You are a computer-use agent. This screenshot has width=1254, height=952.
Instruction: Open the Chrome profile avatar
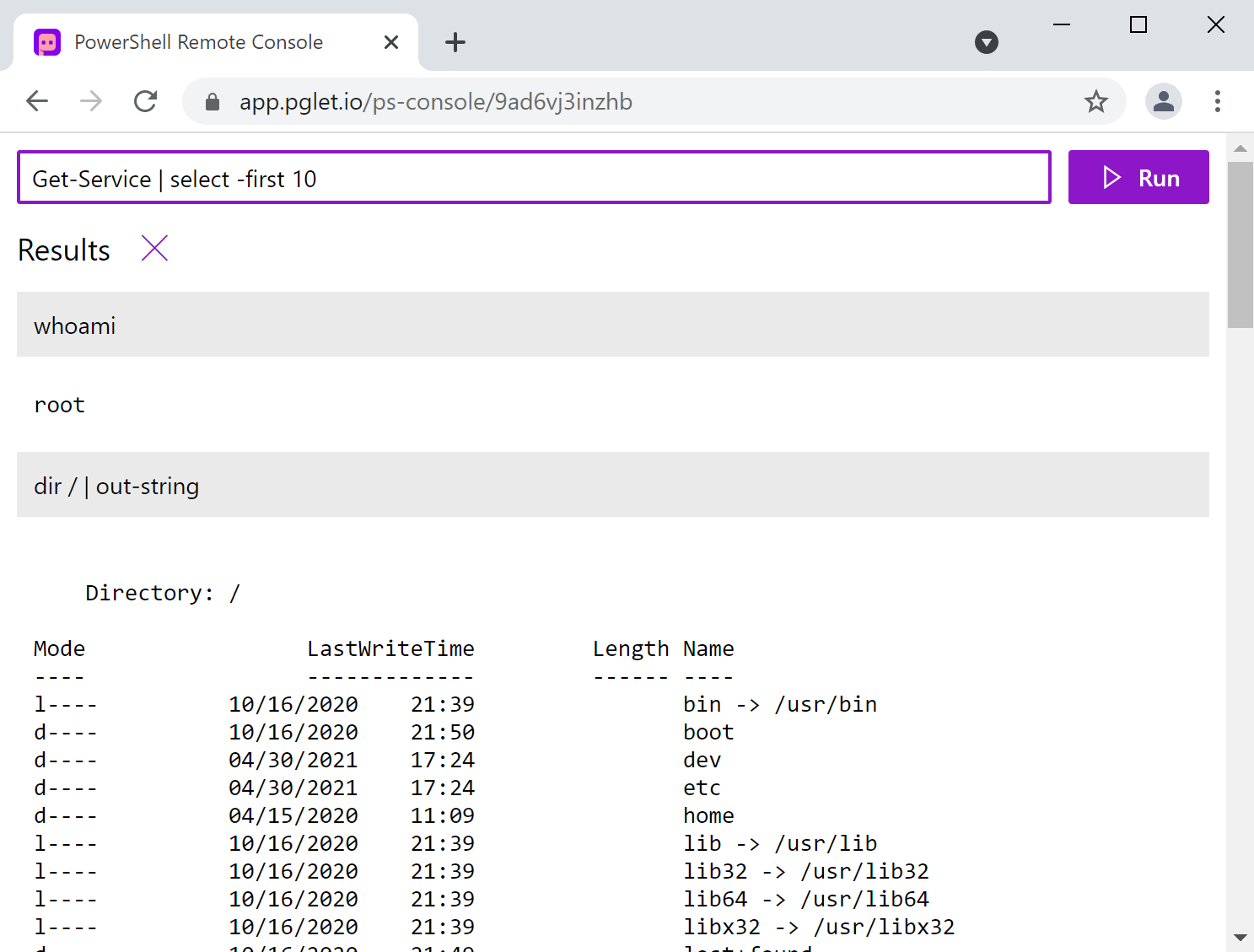pos(1163,102)
